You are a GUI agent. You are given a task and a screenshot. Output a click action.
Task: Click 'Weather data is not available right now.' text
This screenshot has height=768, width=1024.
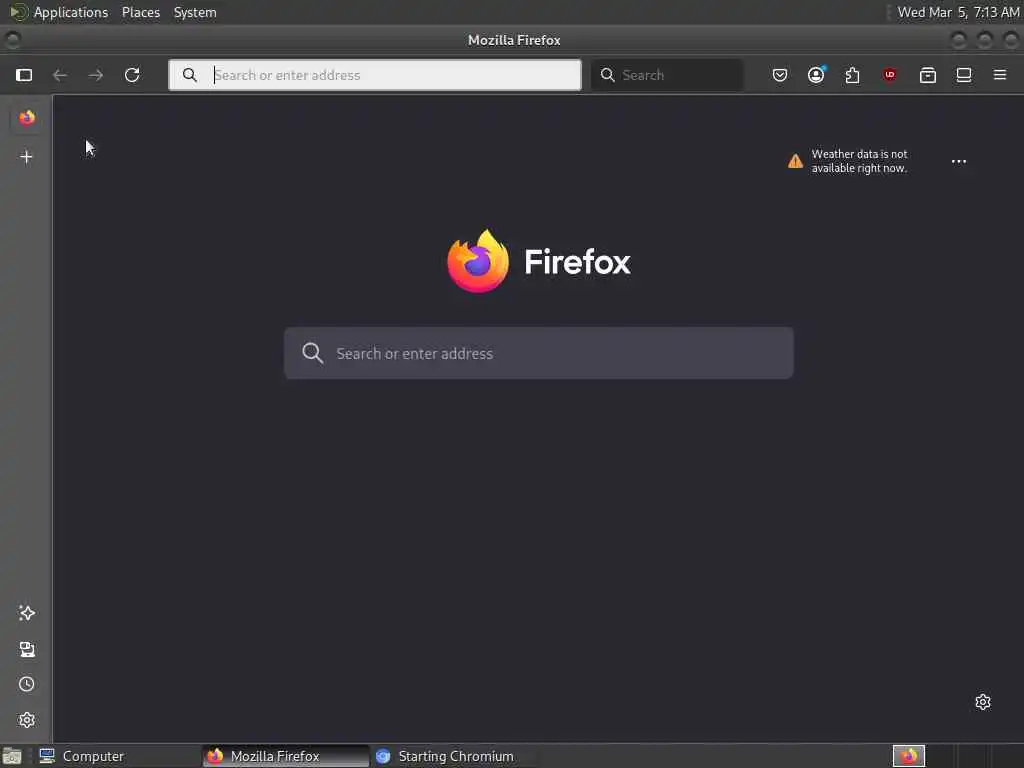tap(859, 161)
